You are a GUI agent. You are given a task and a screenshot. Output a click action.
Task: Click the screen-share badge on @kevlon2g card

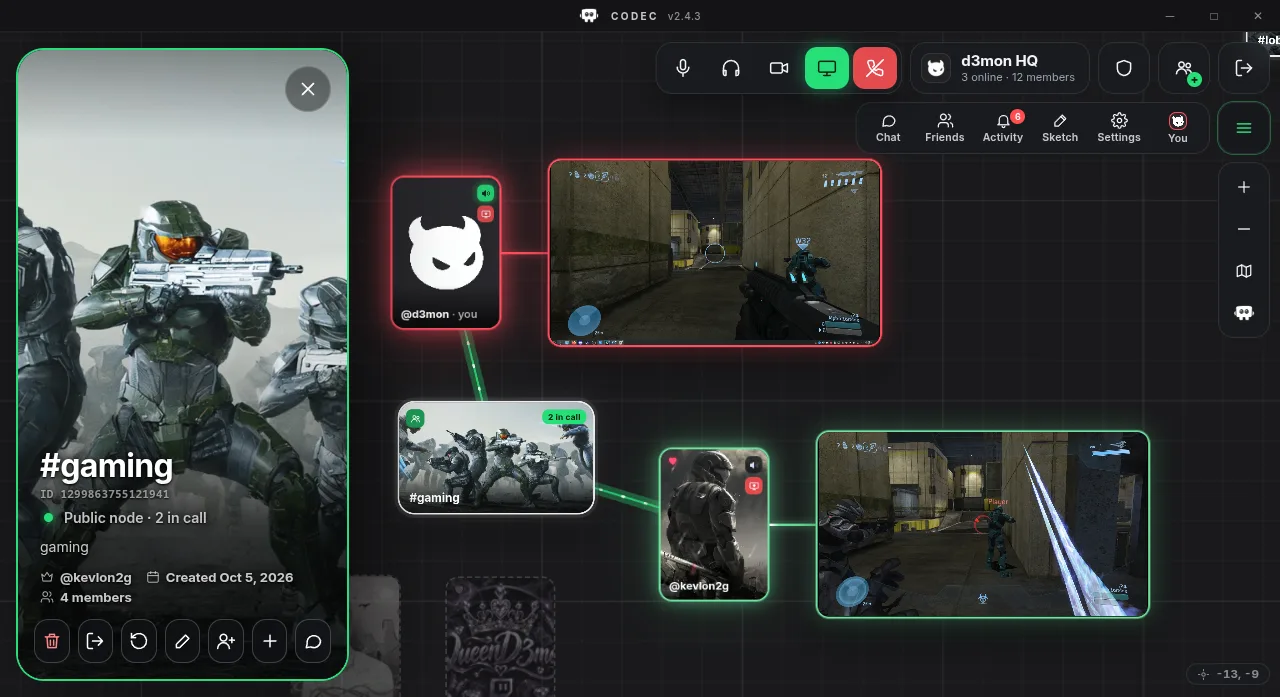pyautogui.click(x=754, y=486)
